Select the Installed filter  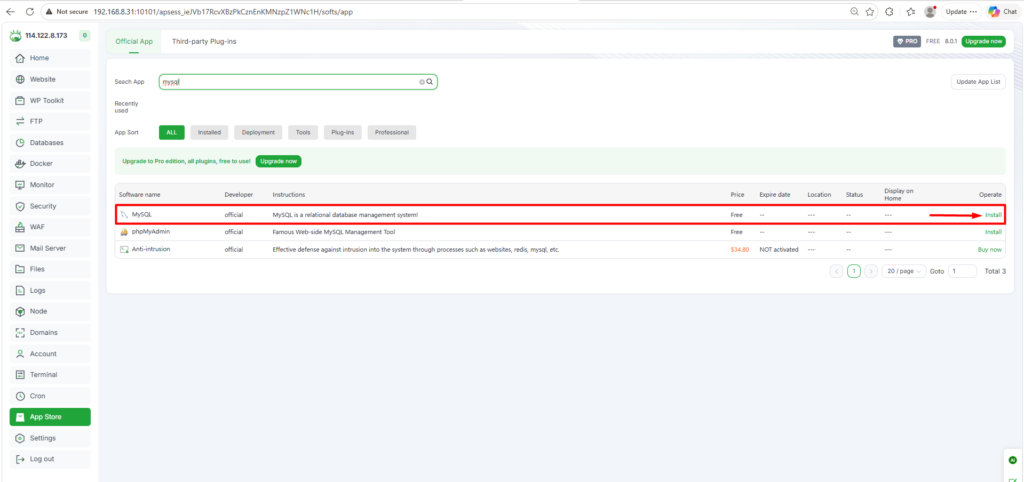[209, 132]
